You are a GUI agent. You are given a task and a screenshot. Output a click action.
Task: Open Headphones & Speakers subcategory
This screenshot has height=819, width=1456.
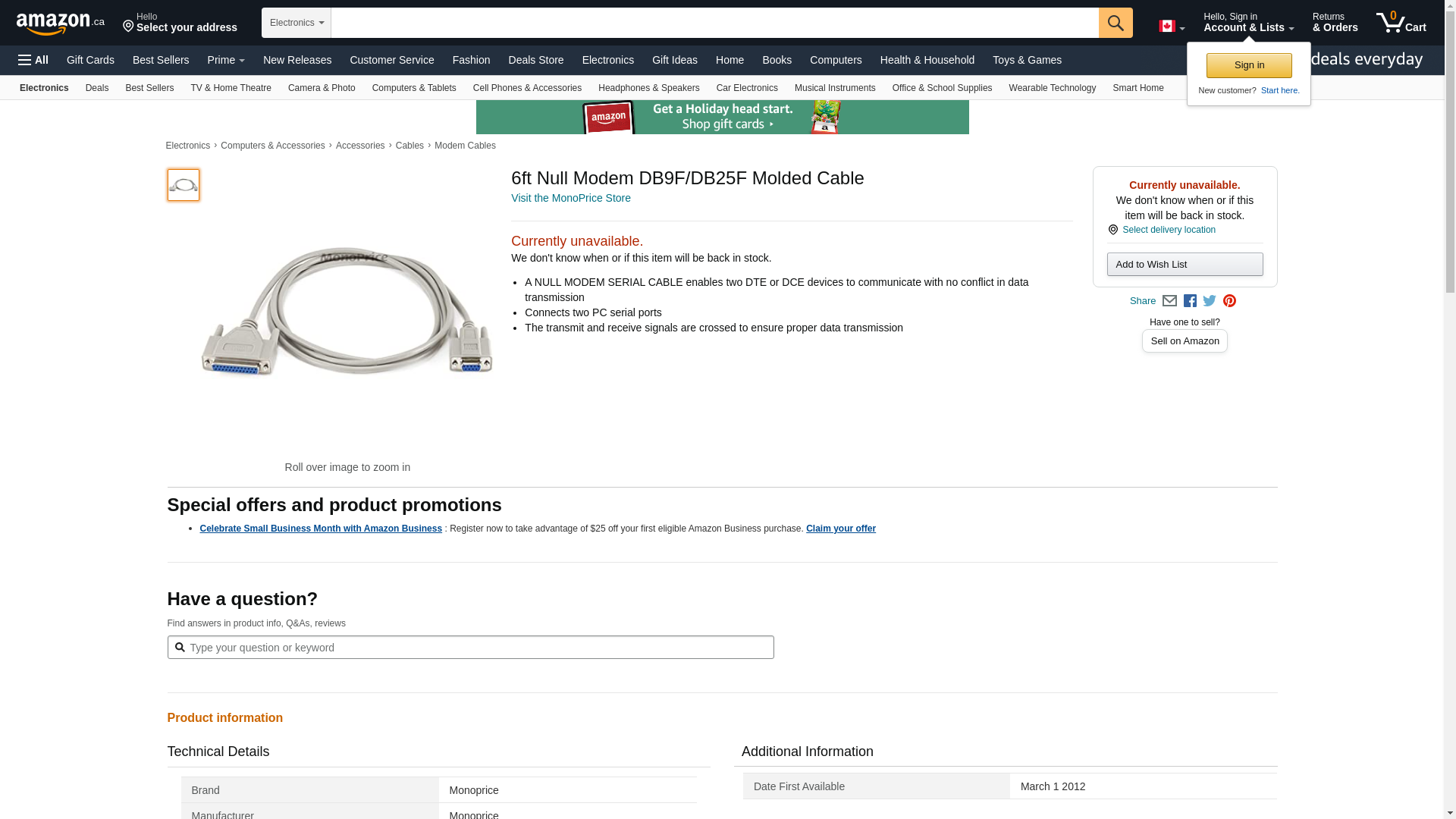(x=648, y=88)
